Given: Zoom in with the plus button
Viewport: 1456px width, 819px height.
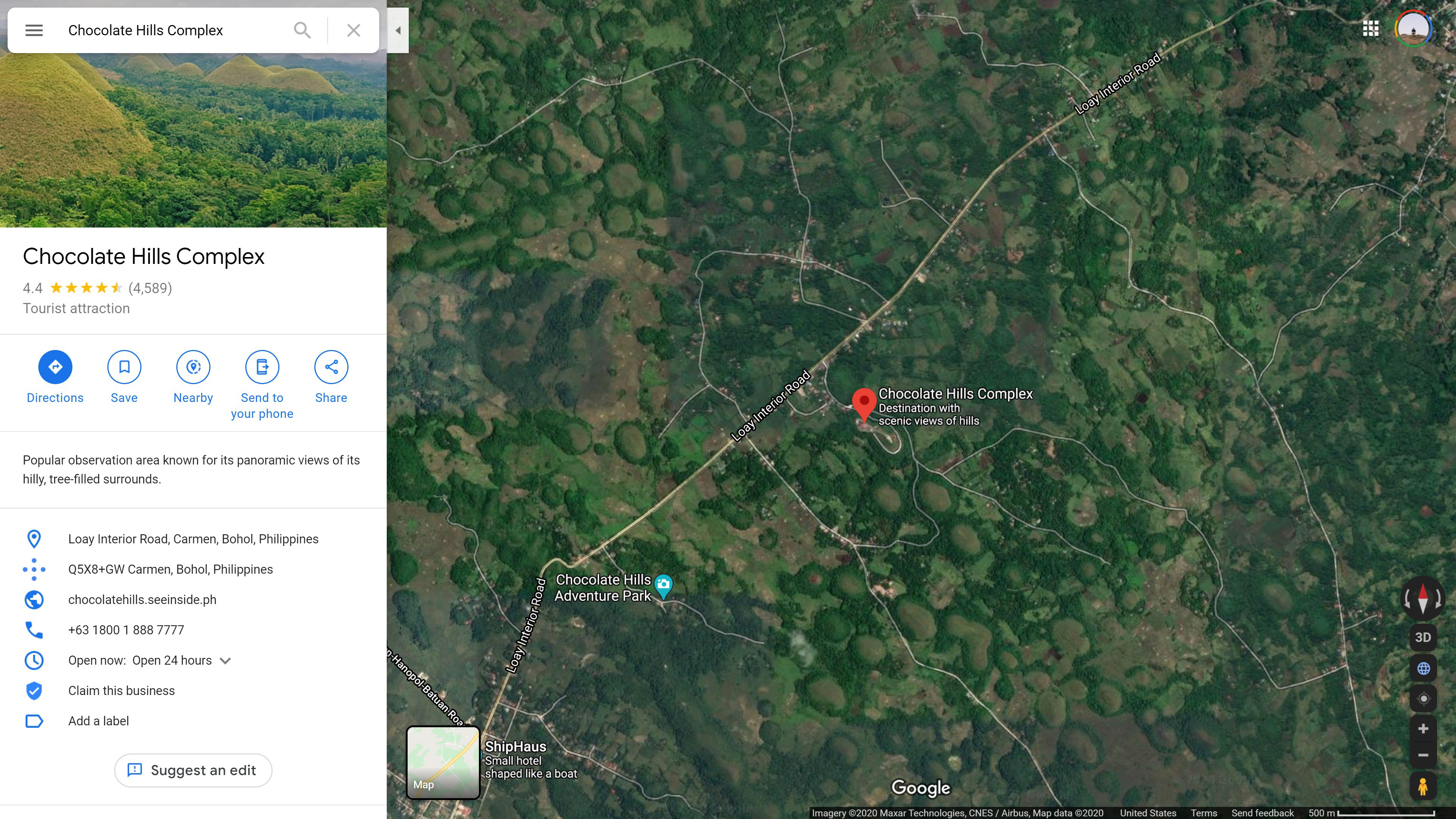Looking at the screenshot, I should pyautogui.click(x=1423, y=728).
